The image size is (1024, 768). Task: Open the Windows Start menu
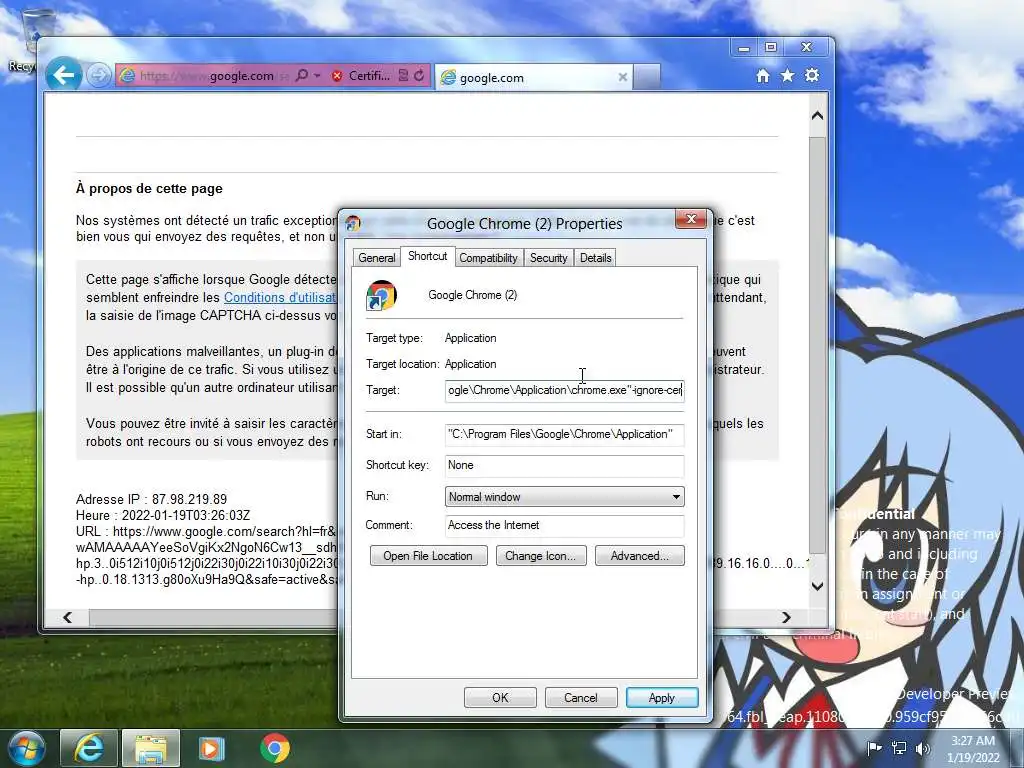pos(27,748)
